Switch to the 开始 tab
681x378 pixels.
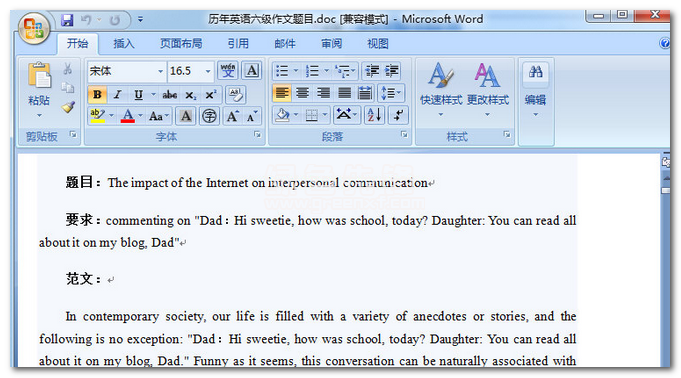point(77,43)
